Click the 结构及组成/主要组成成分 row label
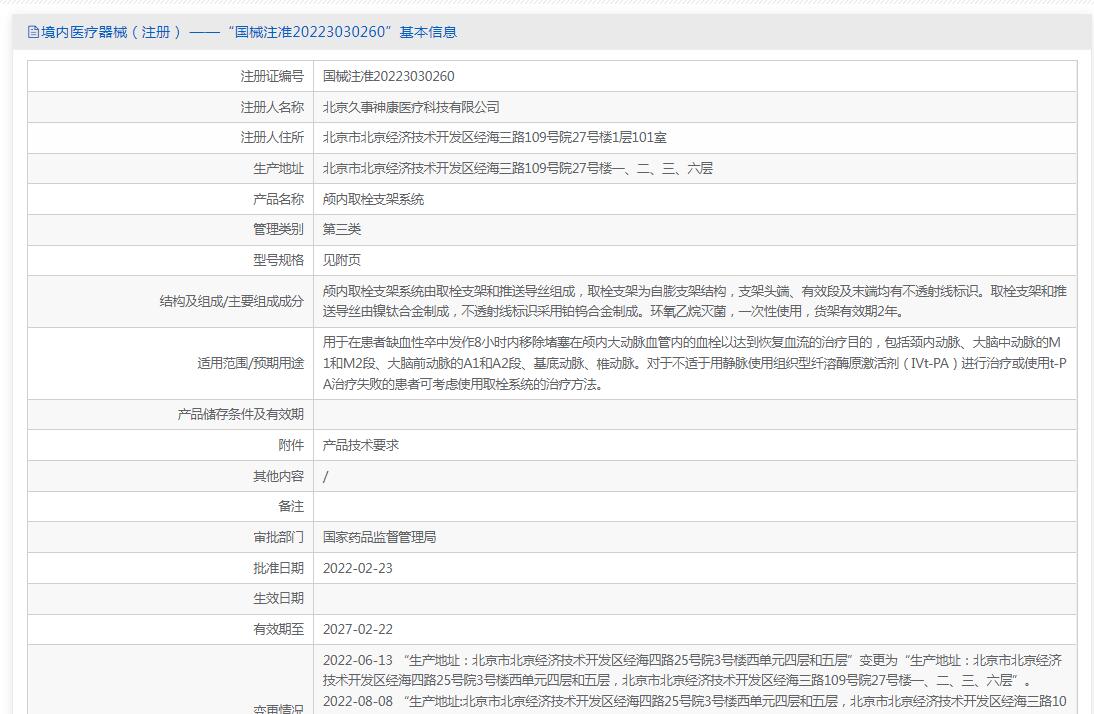The image size is (1094, 714). point(231,301)
